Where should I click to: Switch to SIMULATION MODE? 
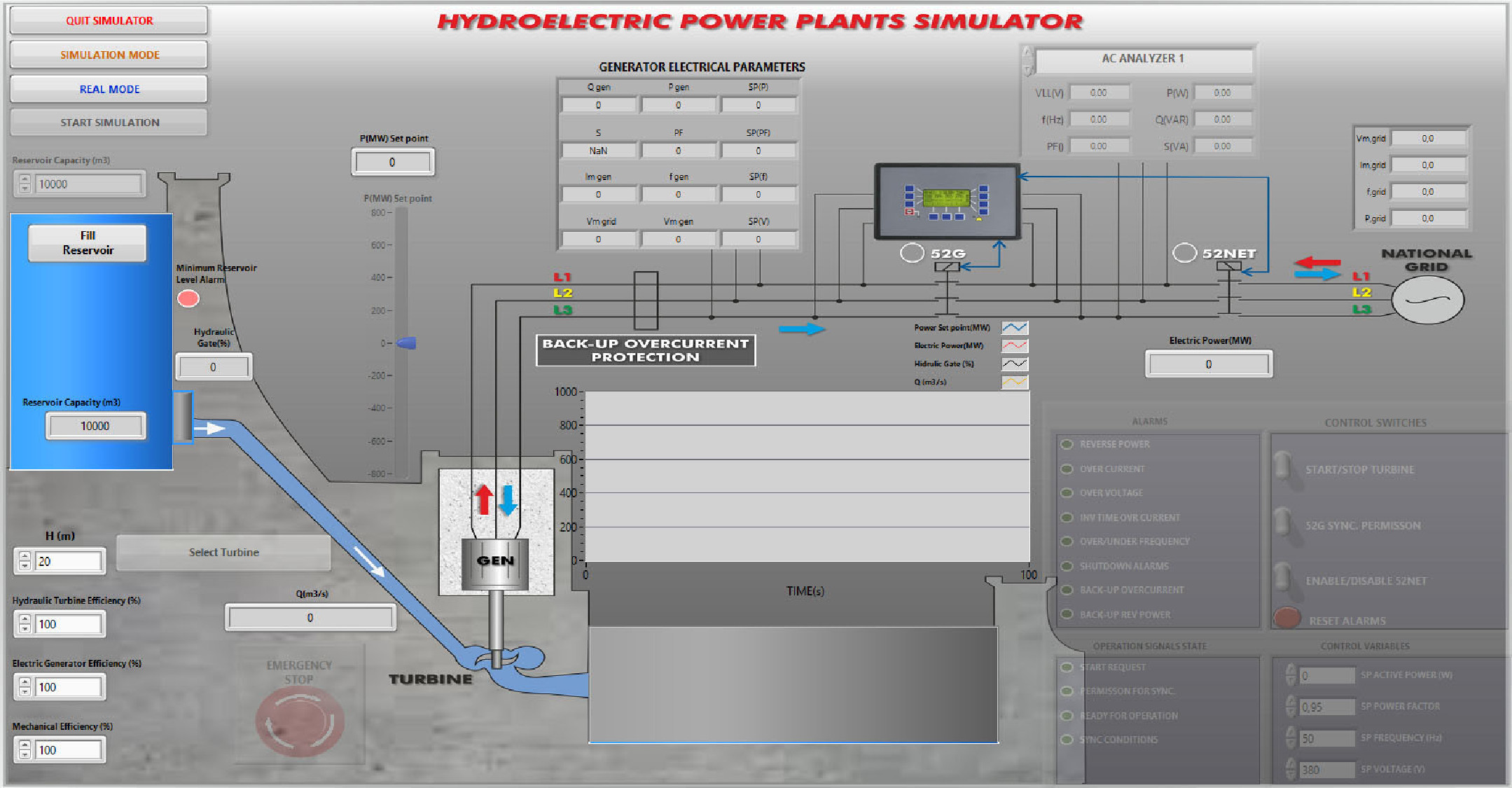point(109,55)
